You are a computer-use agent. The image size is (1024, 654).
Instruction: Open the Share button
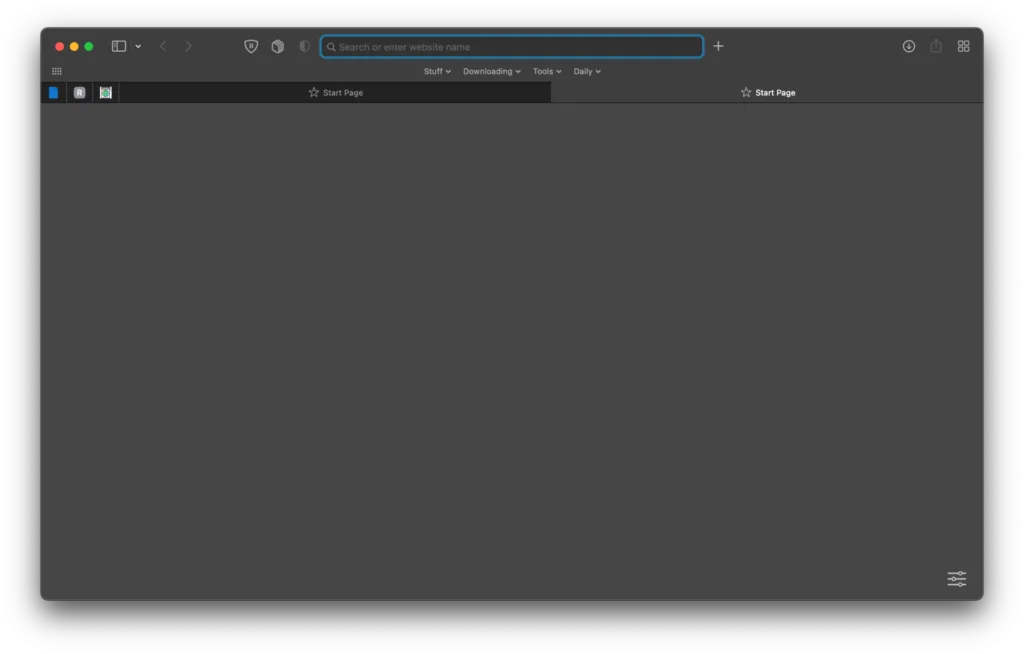tap(936, 46)
